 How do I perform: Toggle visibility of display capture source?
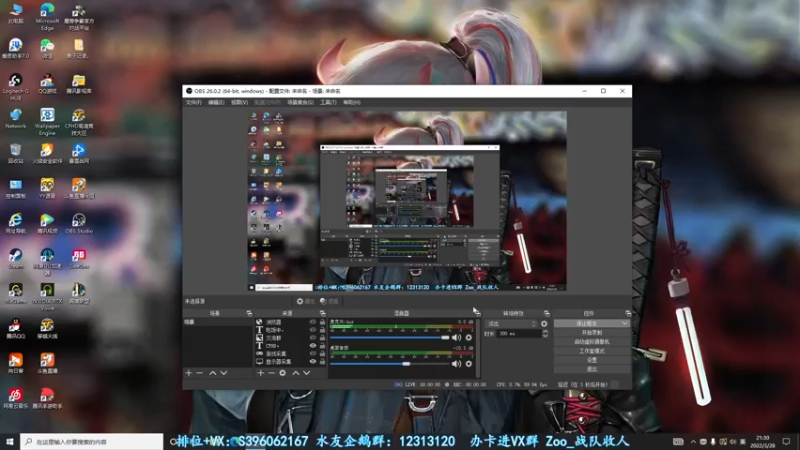click(x=313, y=361)
